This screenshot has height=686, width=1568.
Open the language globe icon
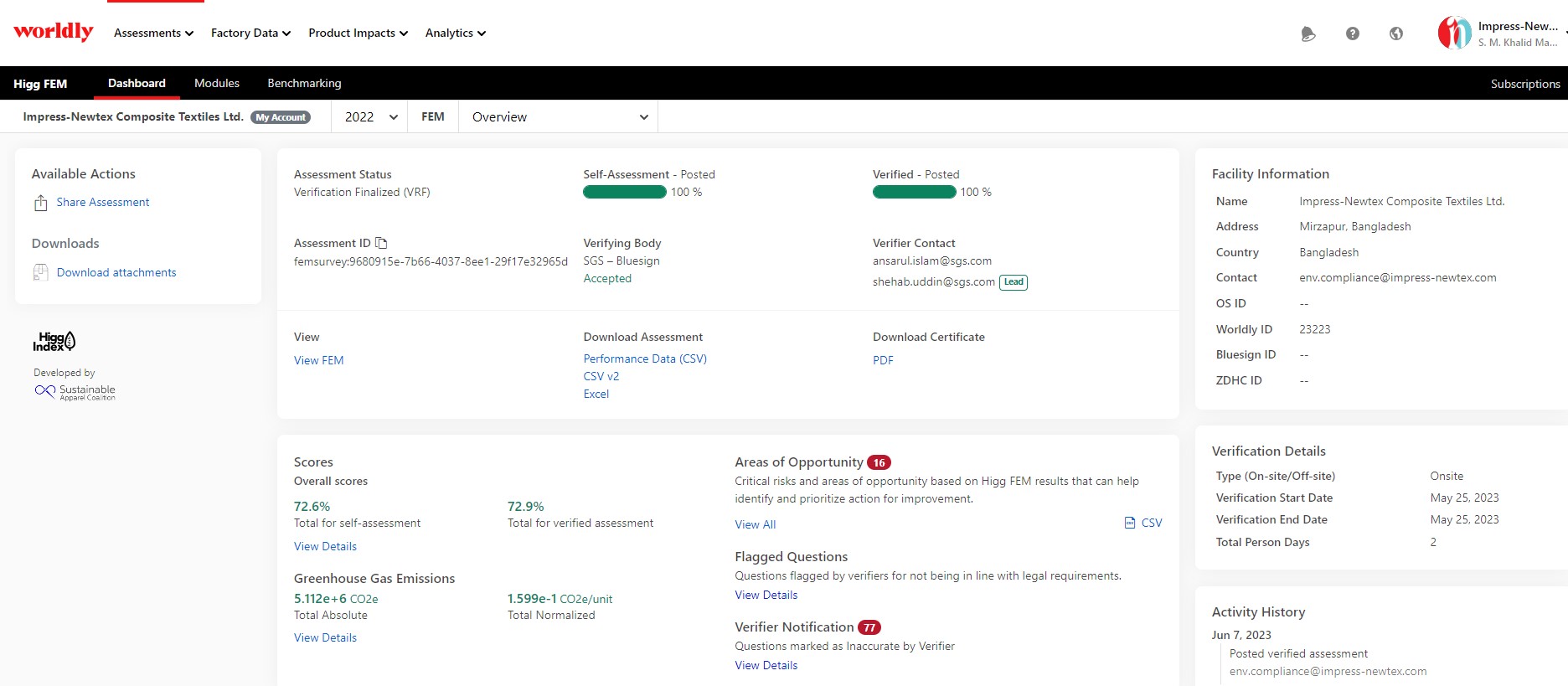point(1395,34)
